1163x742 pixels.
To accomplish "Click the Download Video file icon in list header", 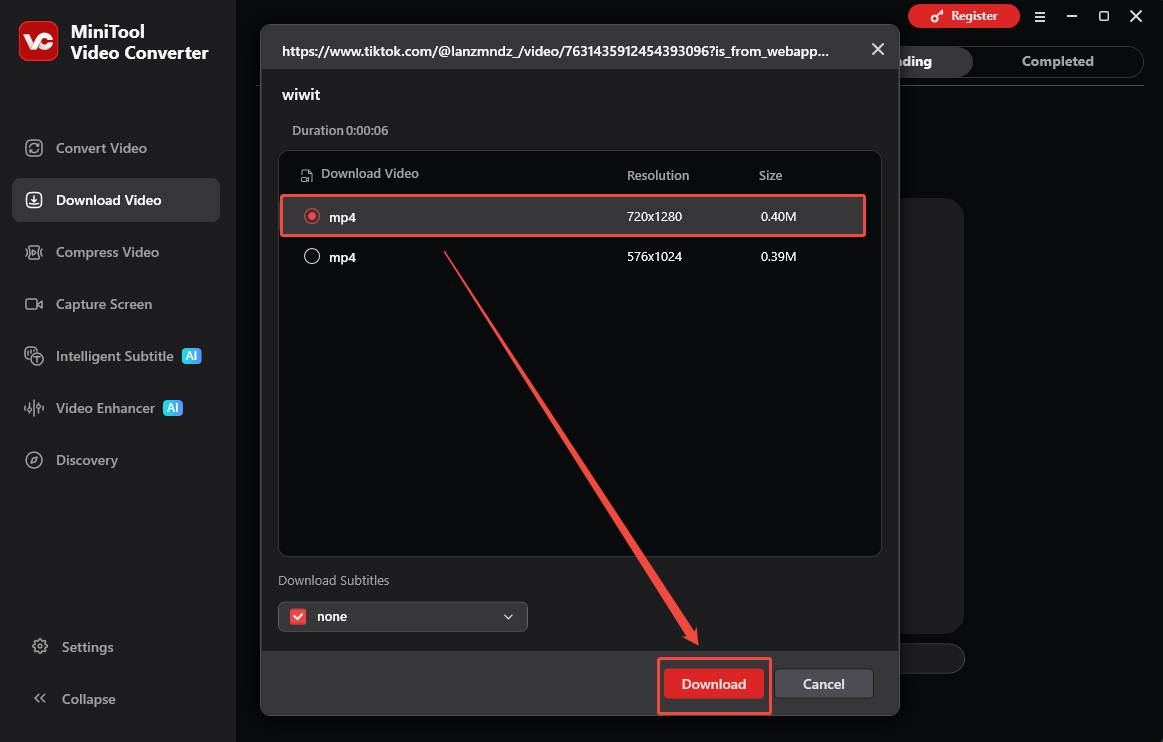I will click(306, 176).
